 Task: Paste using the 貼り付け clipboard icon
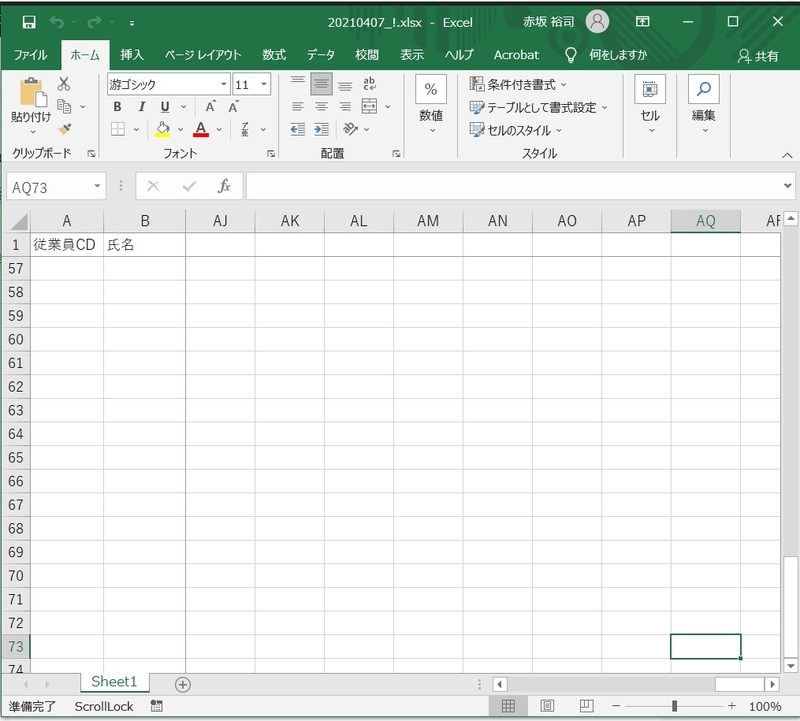[32, 93]
